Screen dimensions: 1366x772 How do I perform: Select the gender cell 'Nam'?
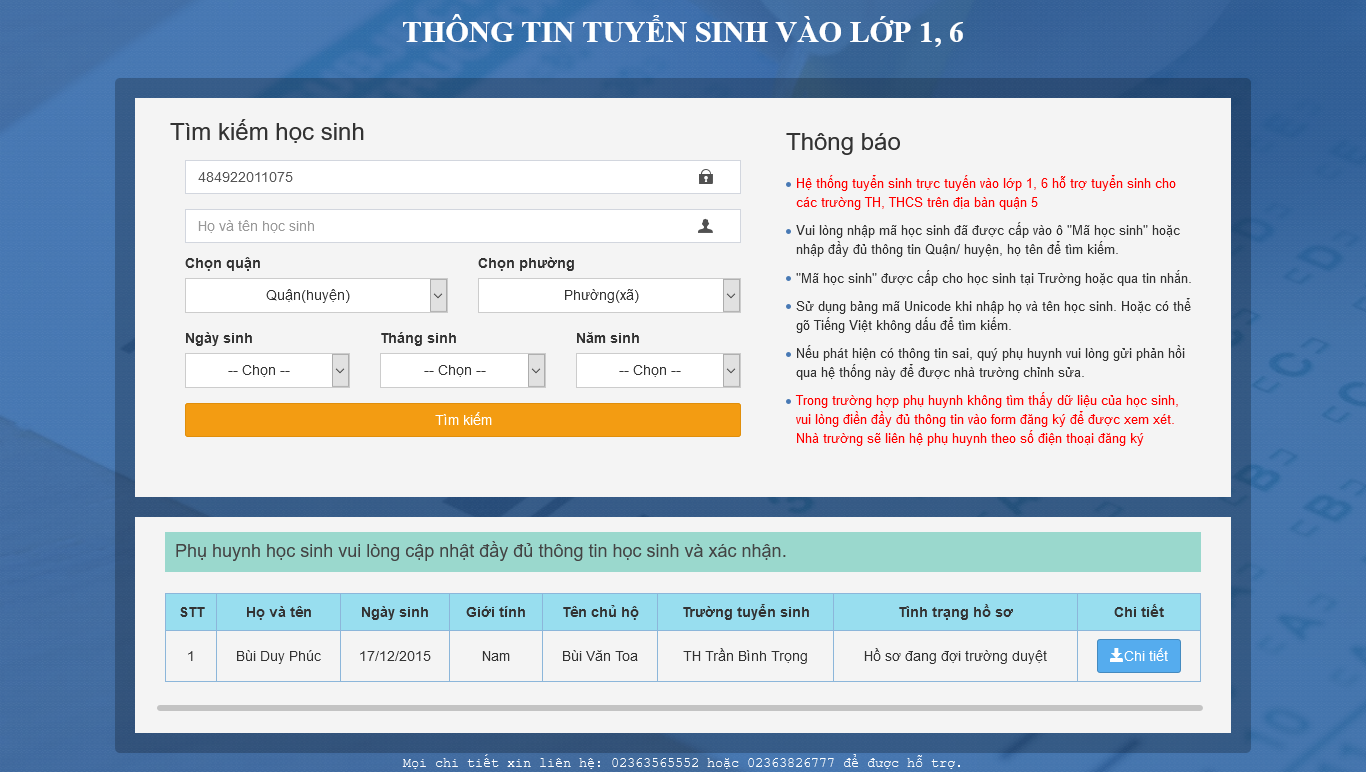point(496,656)
